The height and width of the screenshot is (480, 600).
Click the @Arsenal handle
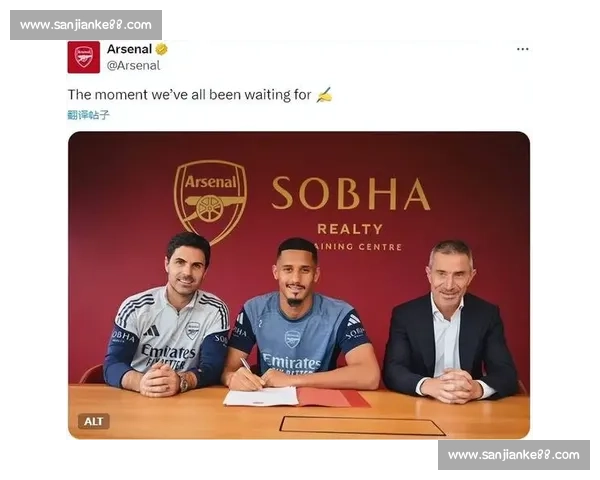[x=133, y=66]
